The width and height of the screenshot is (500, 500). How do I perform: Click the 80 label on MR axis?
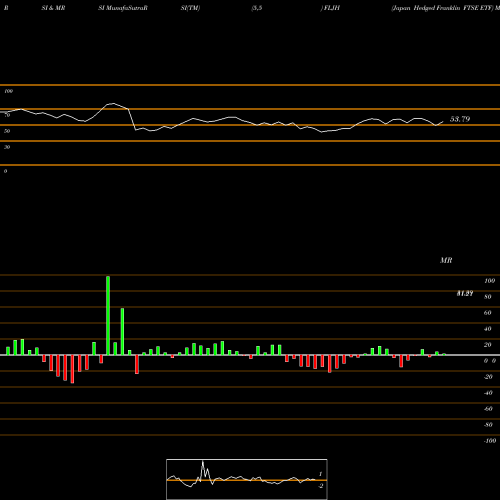[488, 297]
